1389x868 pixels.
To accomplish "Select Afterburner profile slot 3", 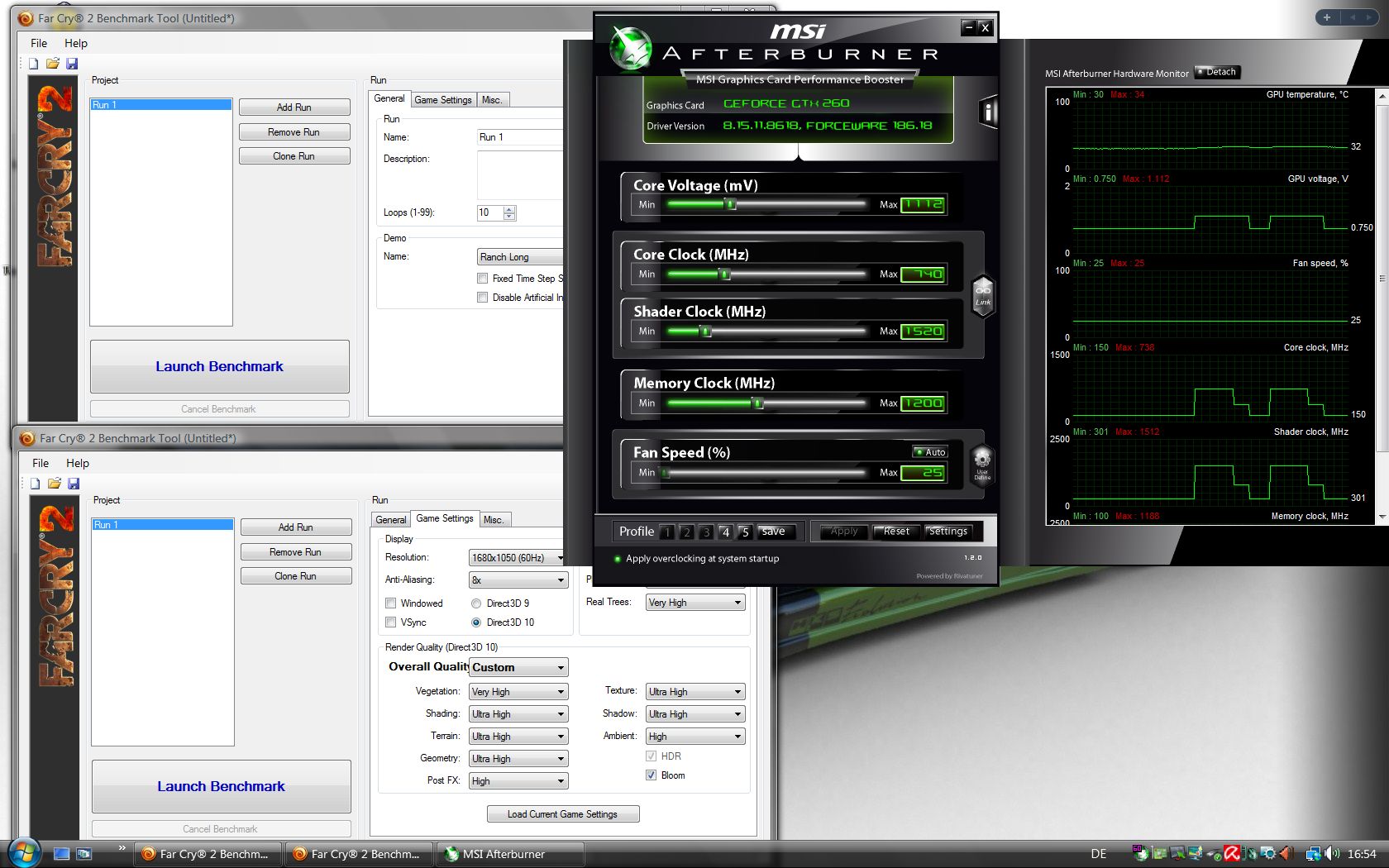I will (706, 532).
